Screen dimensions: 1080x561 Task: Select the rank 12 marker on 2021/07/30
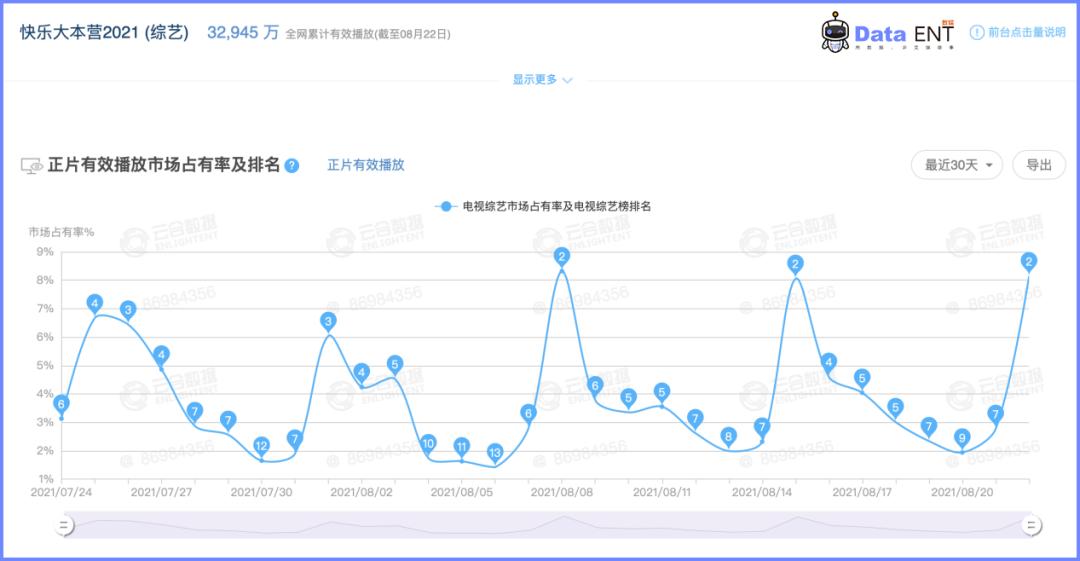pyautogui.click(x=261, y=446)
